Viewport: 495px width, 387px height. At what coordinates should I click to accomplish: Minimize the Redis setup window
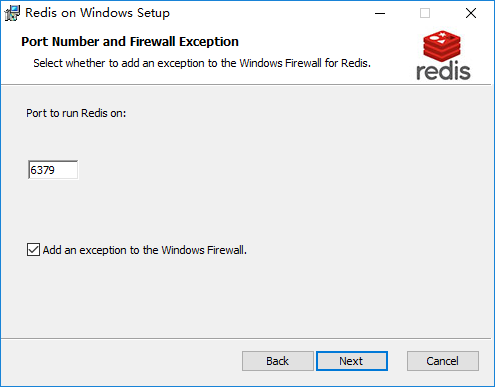click(x=380, y=13)
